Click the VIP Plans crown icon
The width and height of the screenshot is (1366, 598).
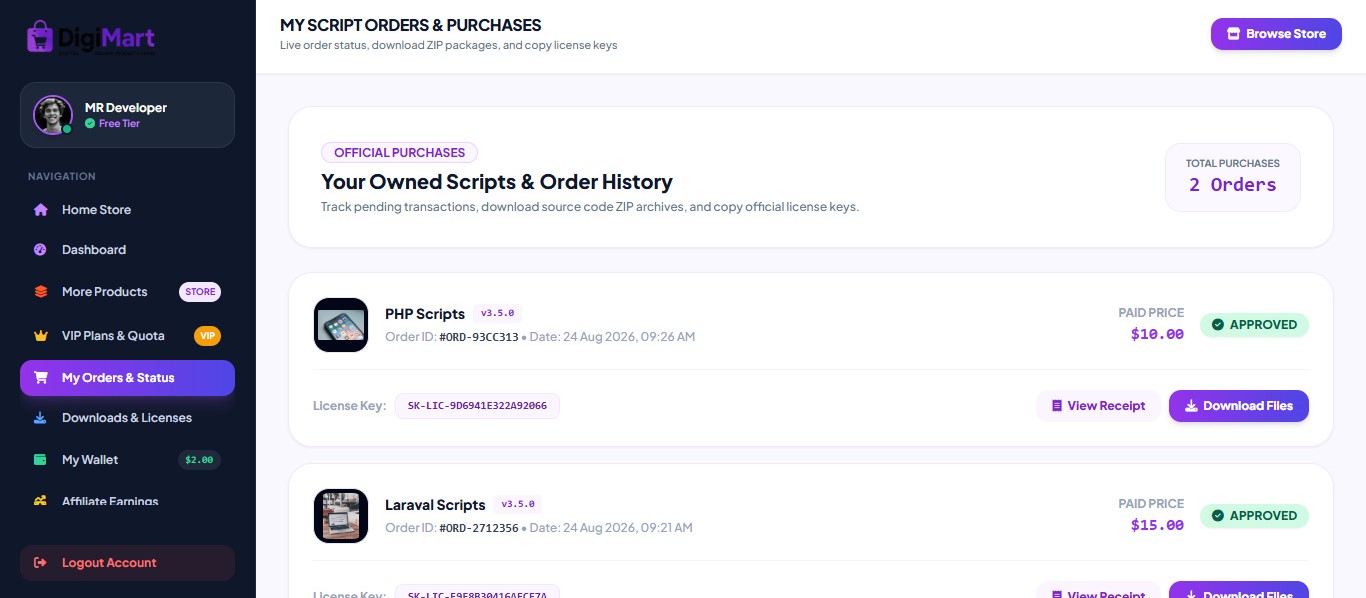point(41,336)
